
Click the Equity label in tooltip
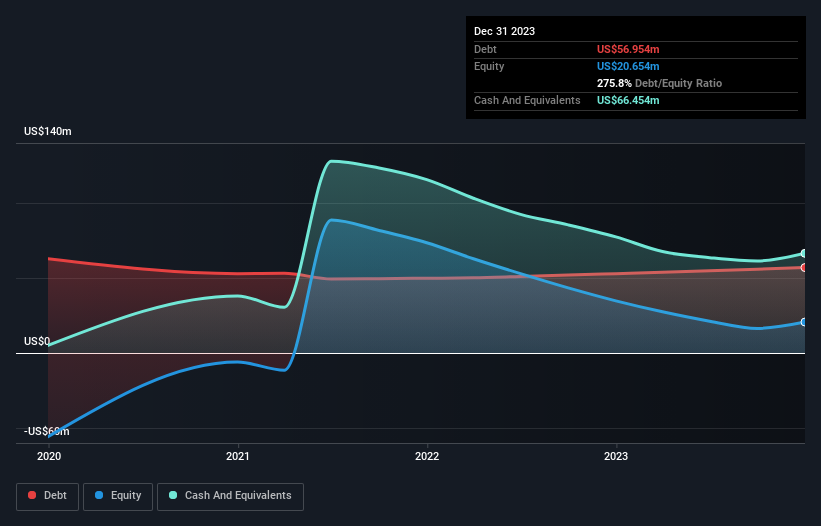489,66
